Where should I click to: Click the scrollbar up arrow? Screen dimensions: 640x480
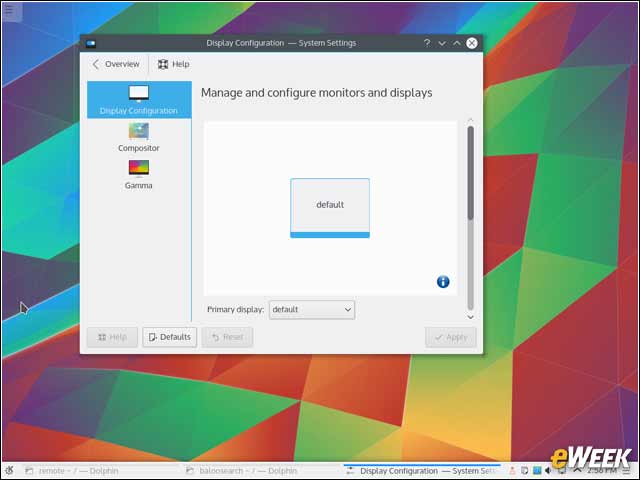(x=470, y=120)
